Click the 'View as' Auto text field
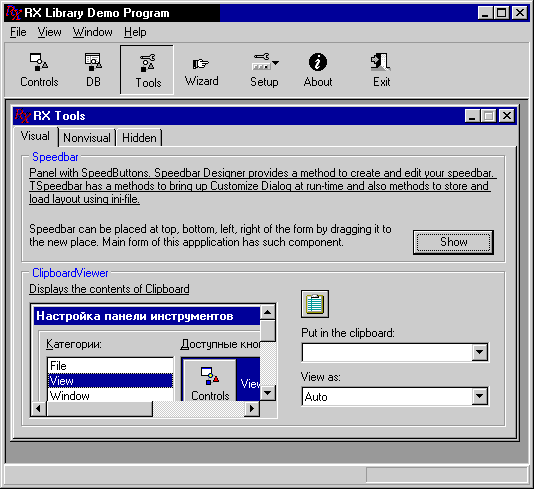534x489 pixels. [x=387, y=396]
